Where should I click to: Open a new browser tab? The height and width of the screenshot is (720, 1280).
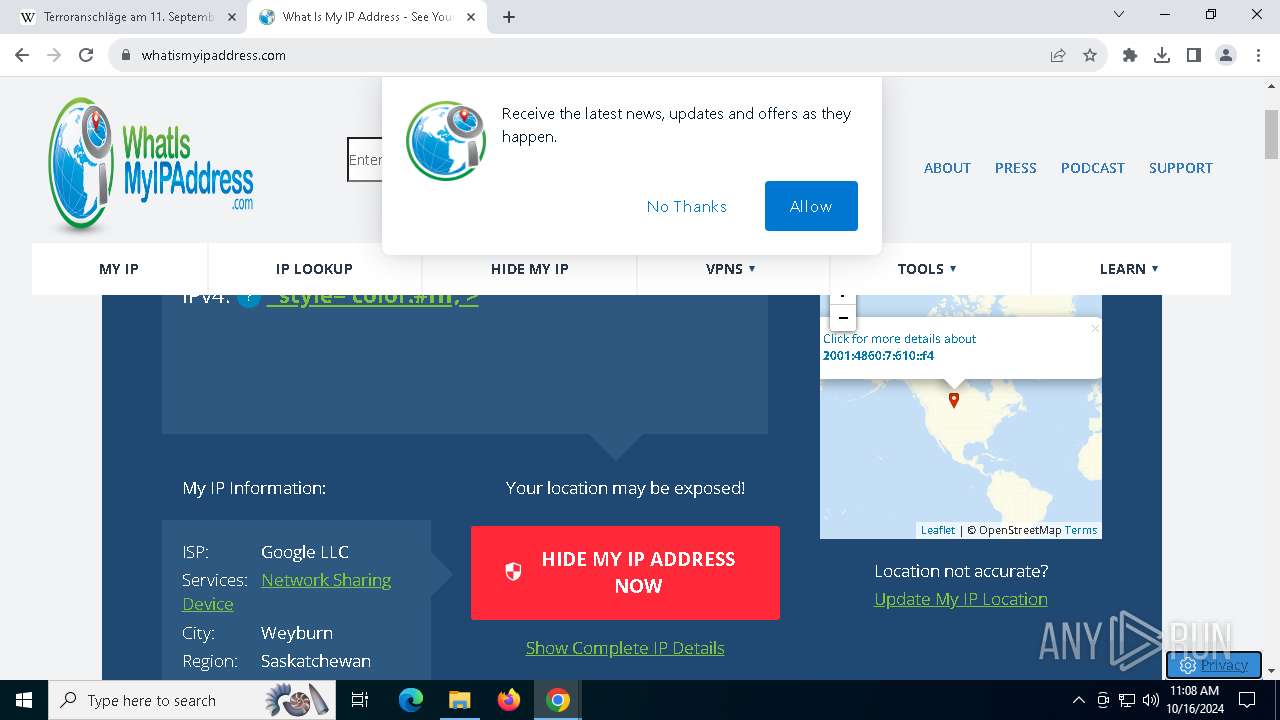point(509,17)
